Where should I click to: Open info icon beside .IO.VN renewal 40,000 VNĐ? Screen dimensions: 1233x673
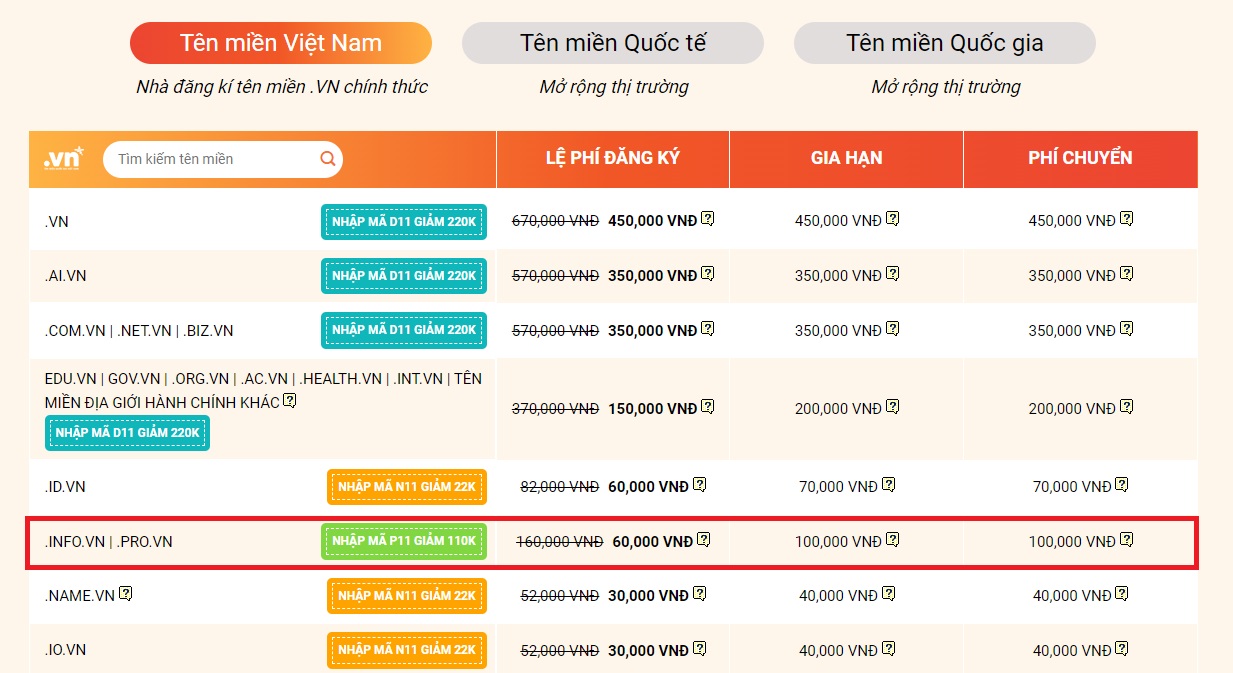tap(889, 648)
